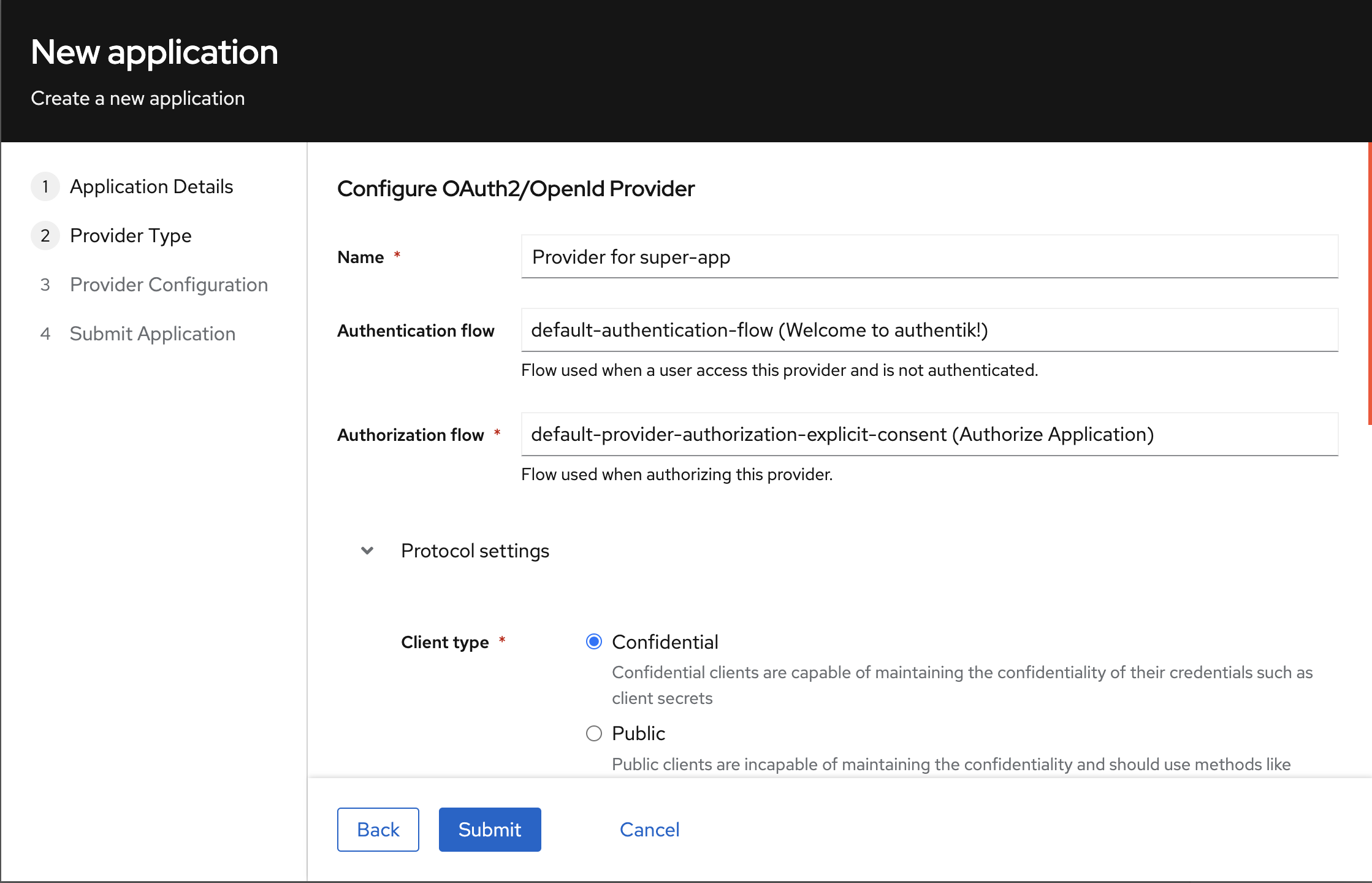Jump to Submit Application step
The image size is (1372, 883).
pos(153,334)
